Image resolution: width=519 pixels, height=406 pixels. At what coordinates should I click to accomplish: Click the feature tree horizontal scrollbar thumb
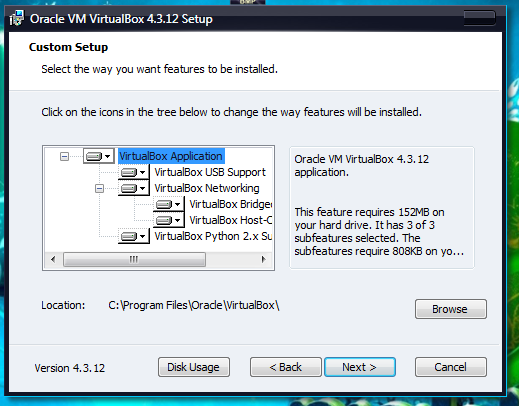click(x=134, y=259)
